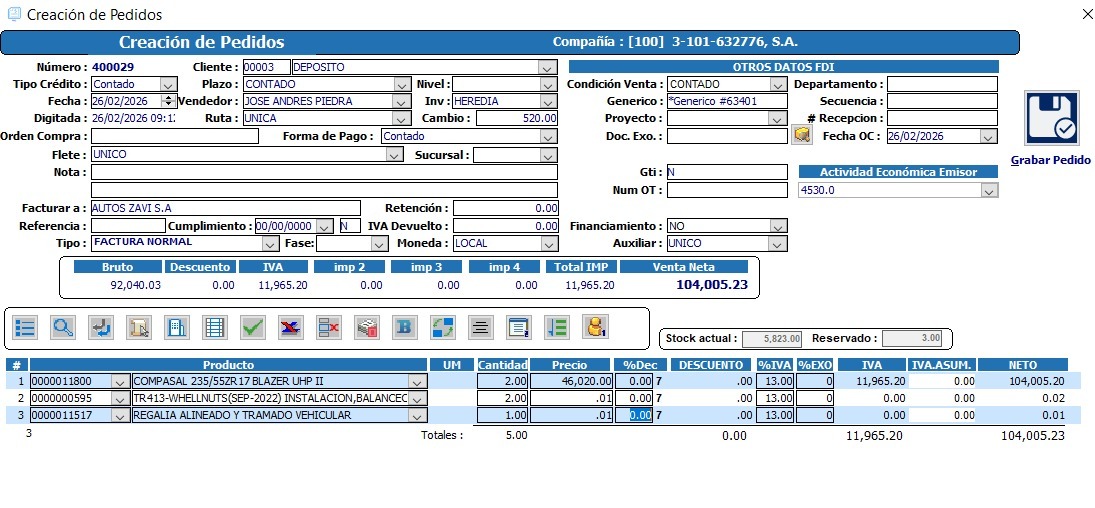
Task: Click the magnifying glass search icon
Action: tap(63, 327)
